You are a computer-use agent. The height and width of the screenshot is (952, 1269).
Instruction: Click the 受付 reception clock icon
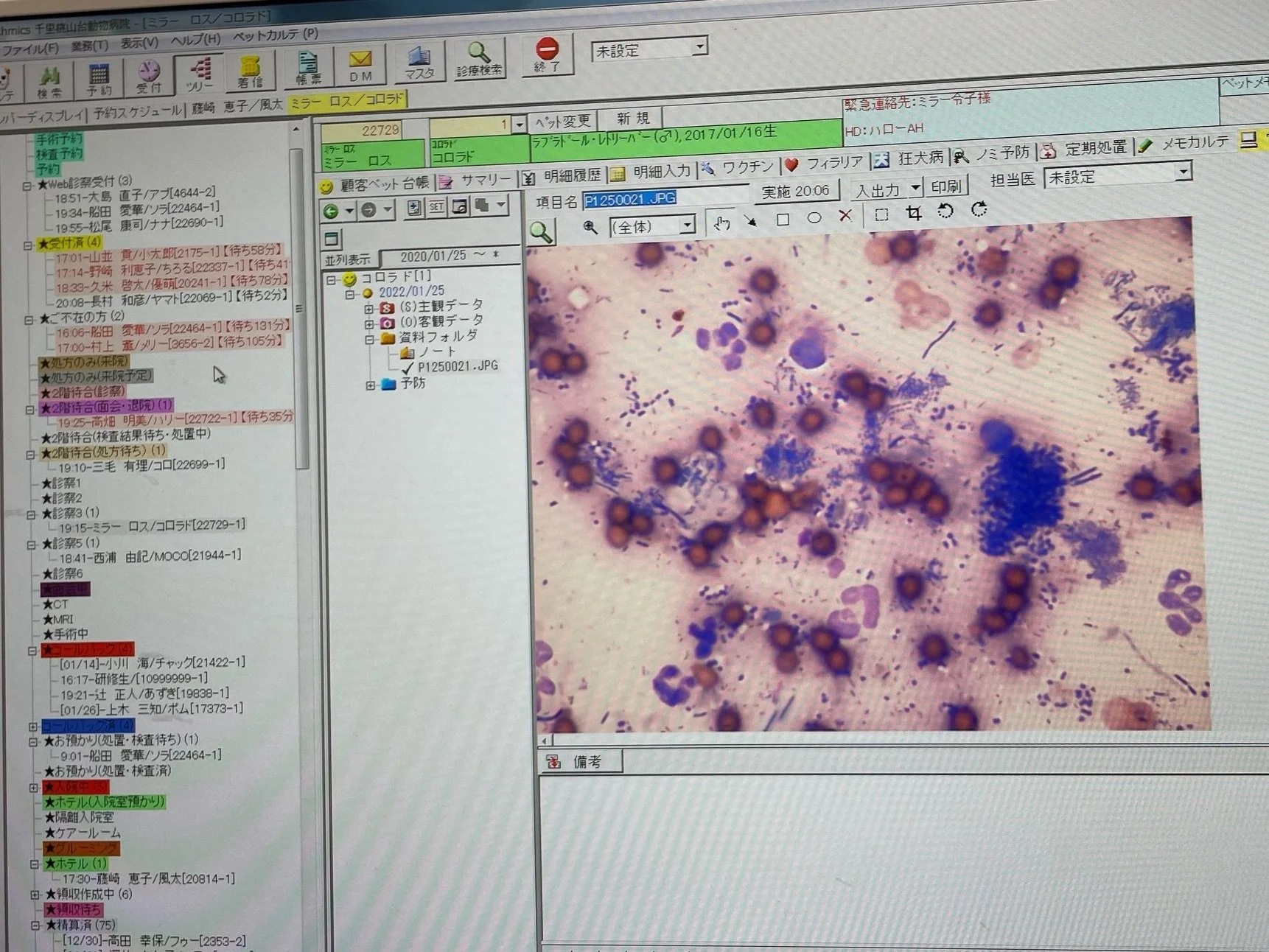(148, 77)
